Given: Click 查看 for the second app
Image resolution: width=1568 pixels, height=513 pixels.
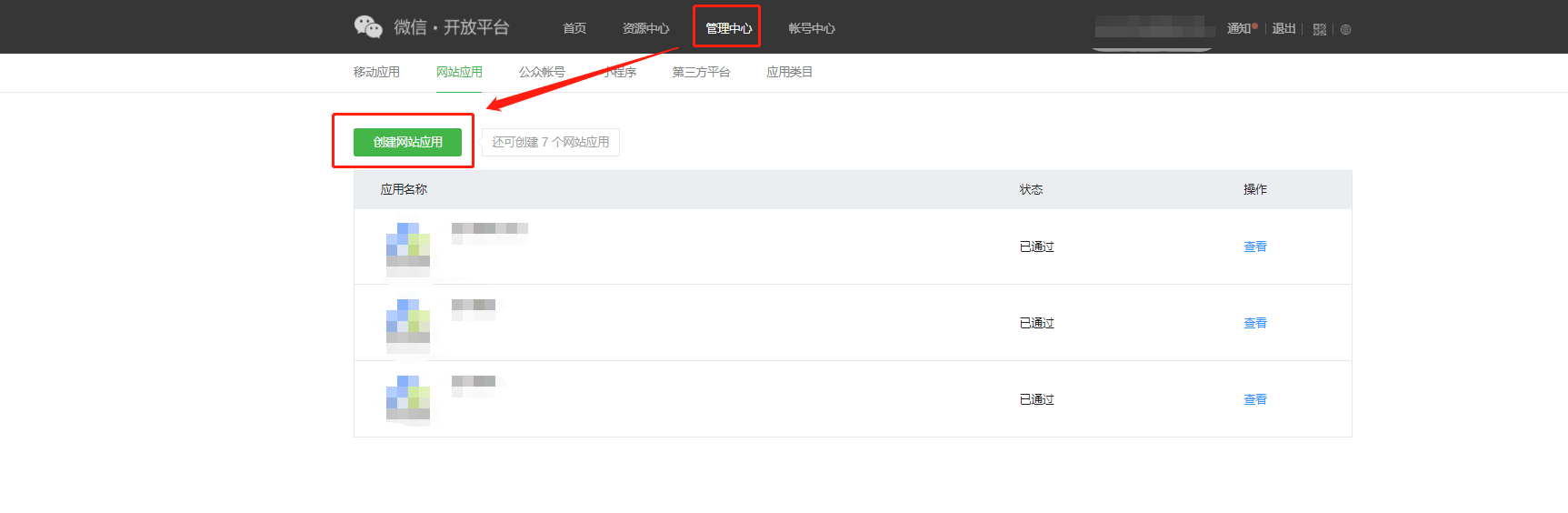Looking at the screenshot, I should coord(1255,323).
